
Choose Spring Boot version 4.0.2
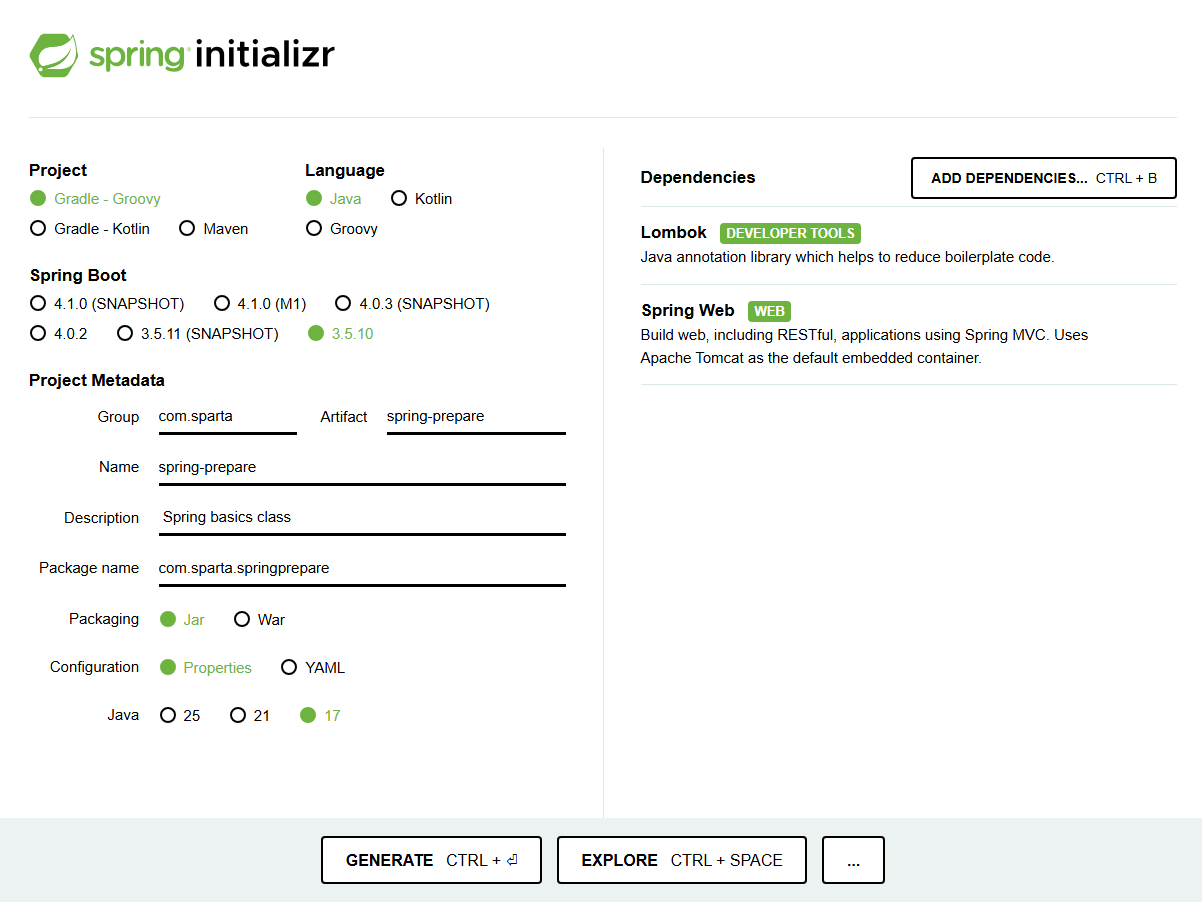tap(59, 333)
